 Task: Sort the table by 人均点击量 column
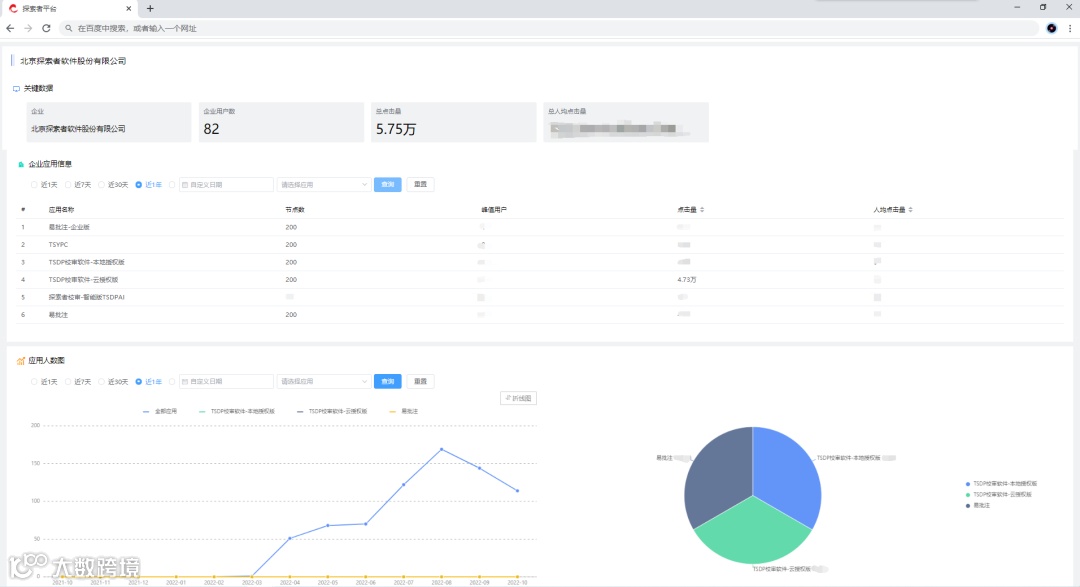pyautogui.click(x=911, y=209)
